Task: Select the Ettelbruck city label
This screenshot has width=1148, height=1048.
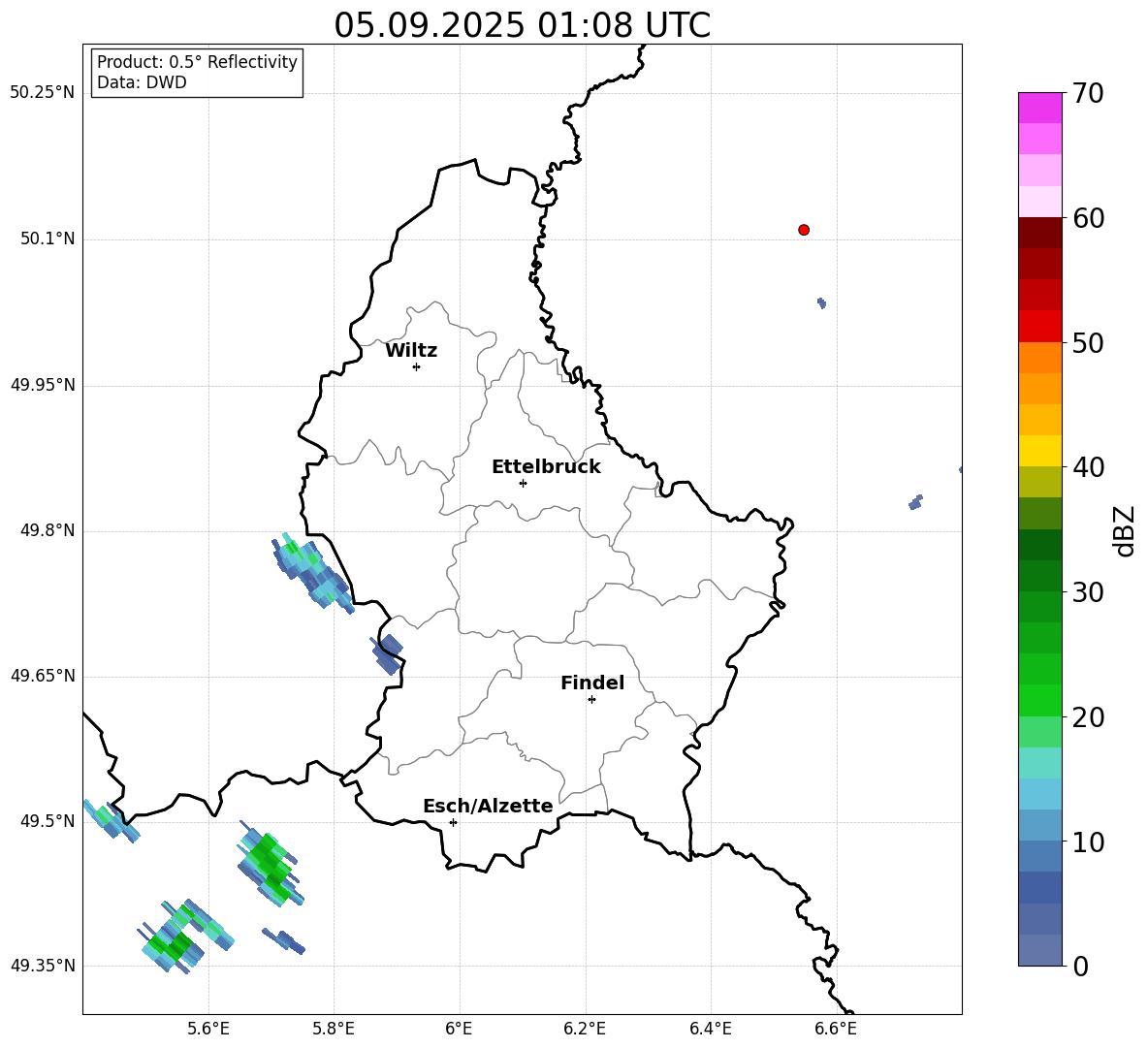Action: coord(546,467)
